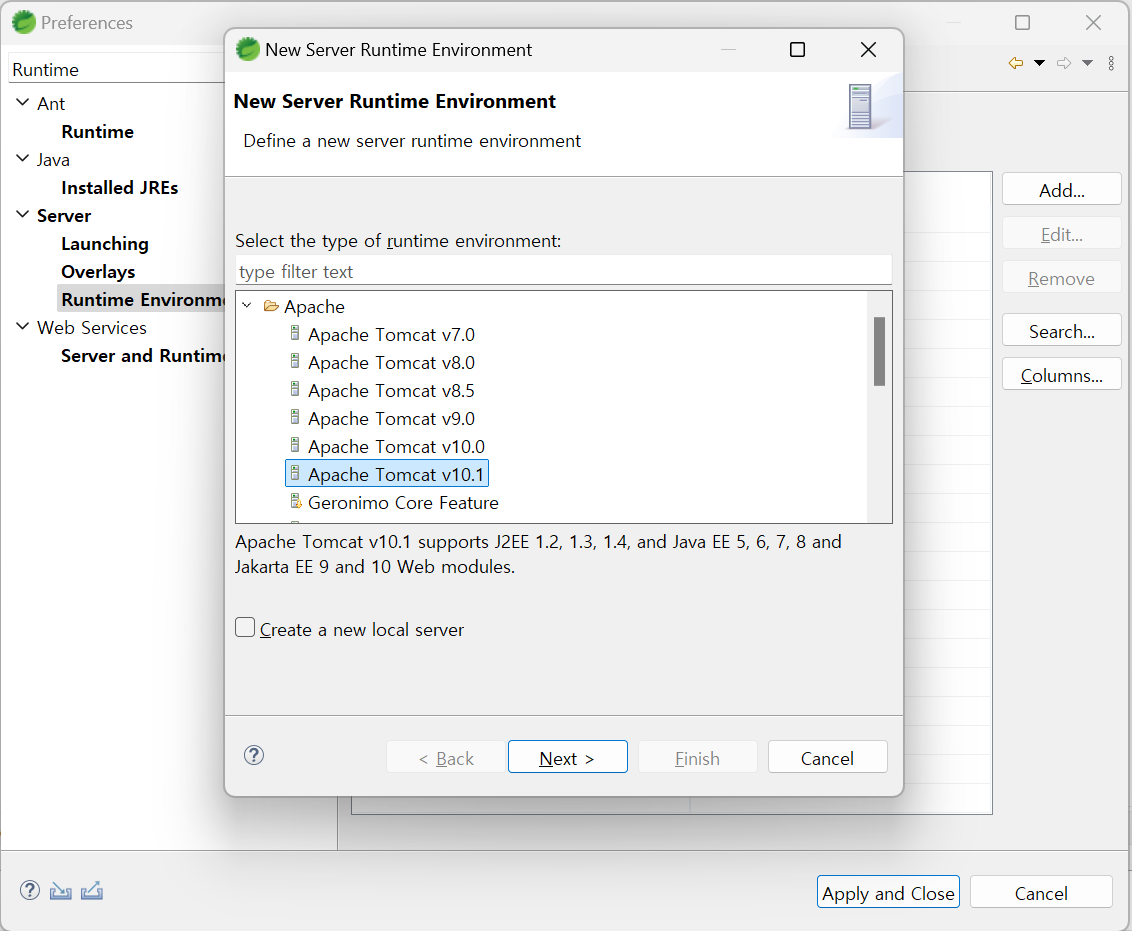Collapse the Web Services tree node
1132x931 pixels.
pyautogui.click(x=23, y=327)
